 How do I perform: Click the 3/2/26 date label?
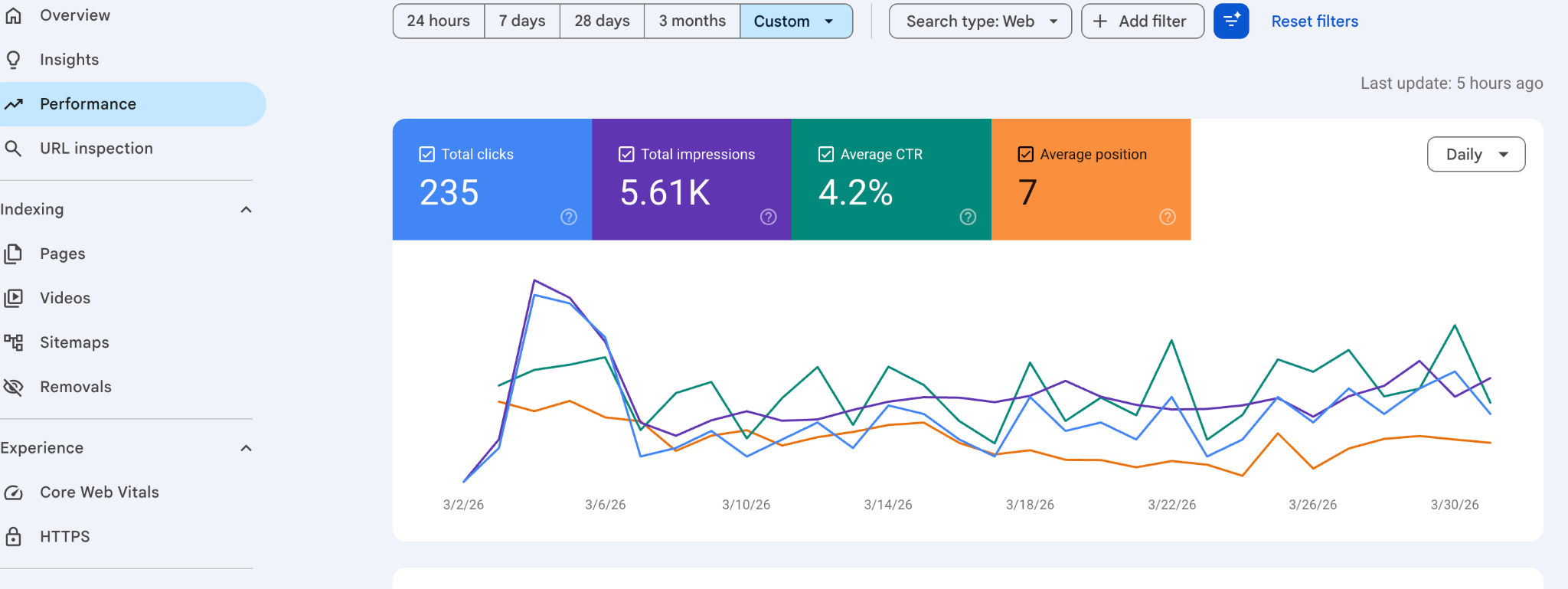coord(463,505)
